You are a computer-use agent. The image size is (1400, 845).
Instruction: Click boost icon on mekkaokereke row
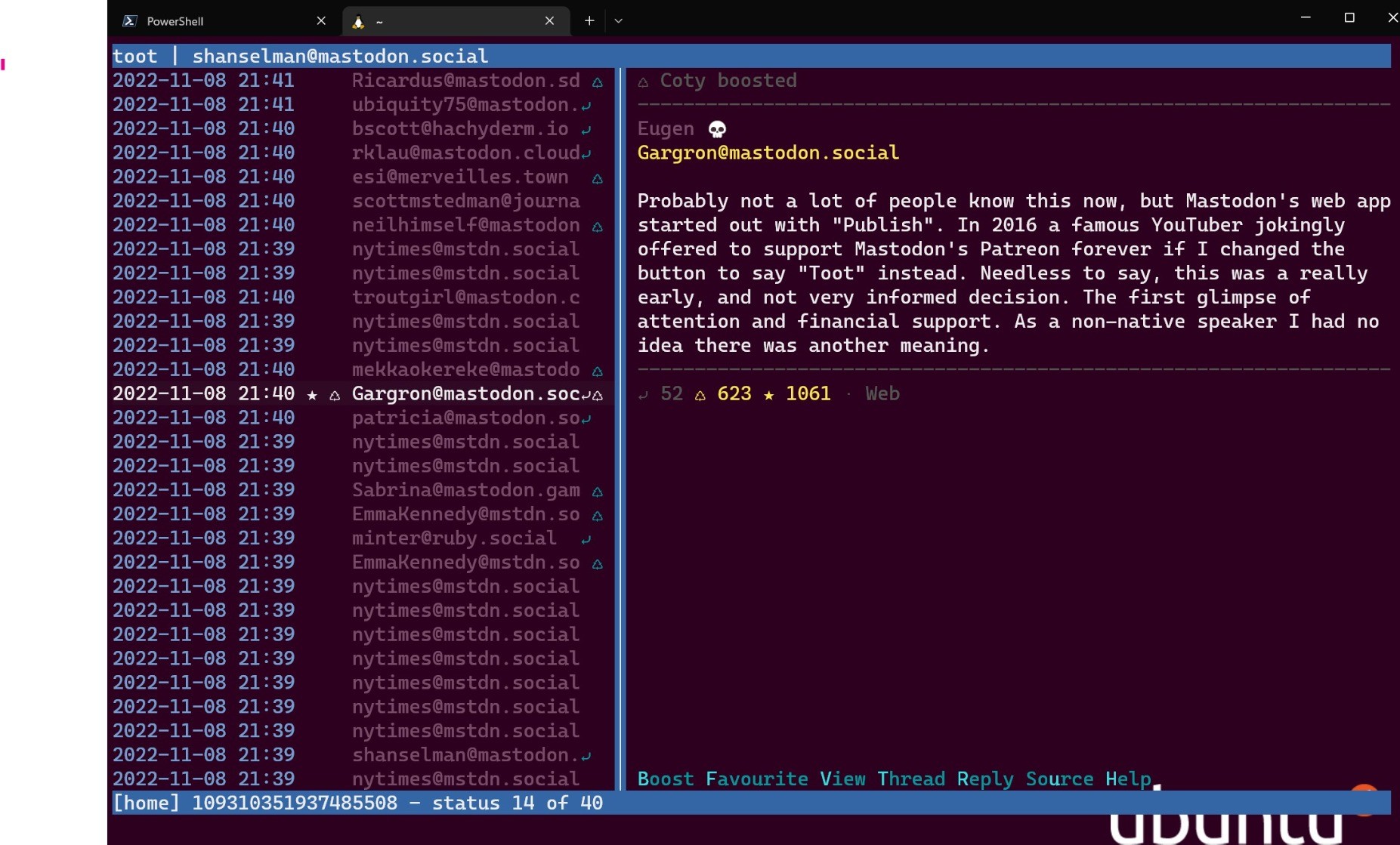[x=597, y=372]
